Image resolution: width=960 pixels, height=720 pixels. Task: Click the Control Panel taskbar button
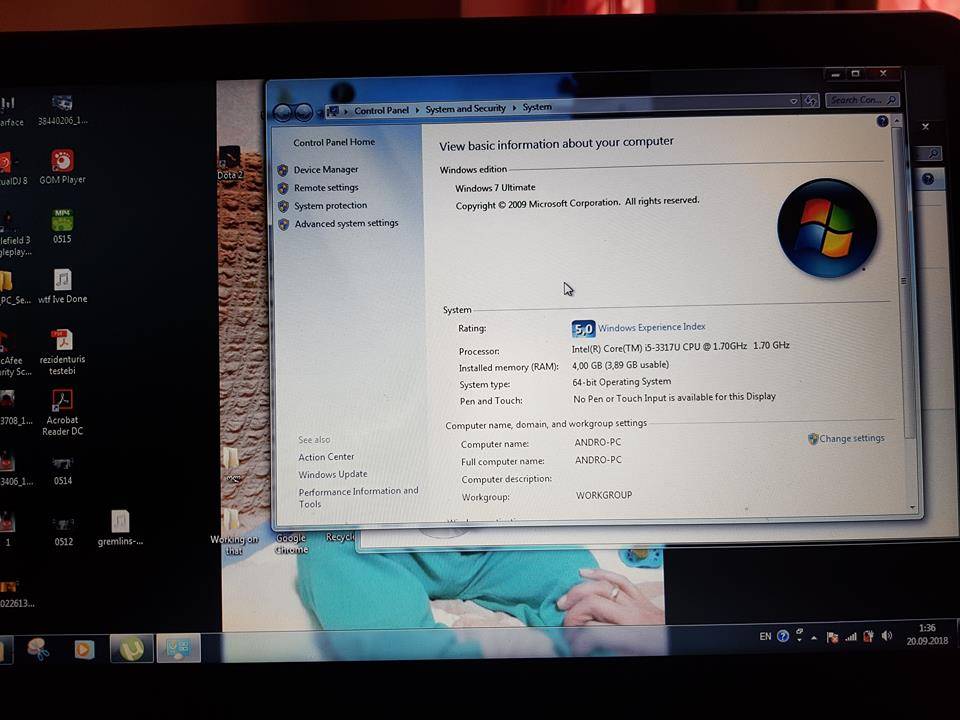tap(178, 648)
